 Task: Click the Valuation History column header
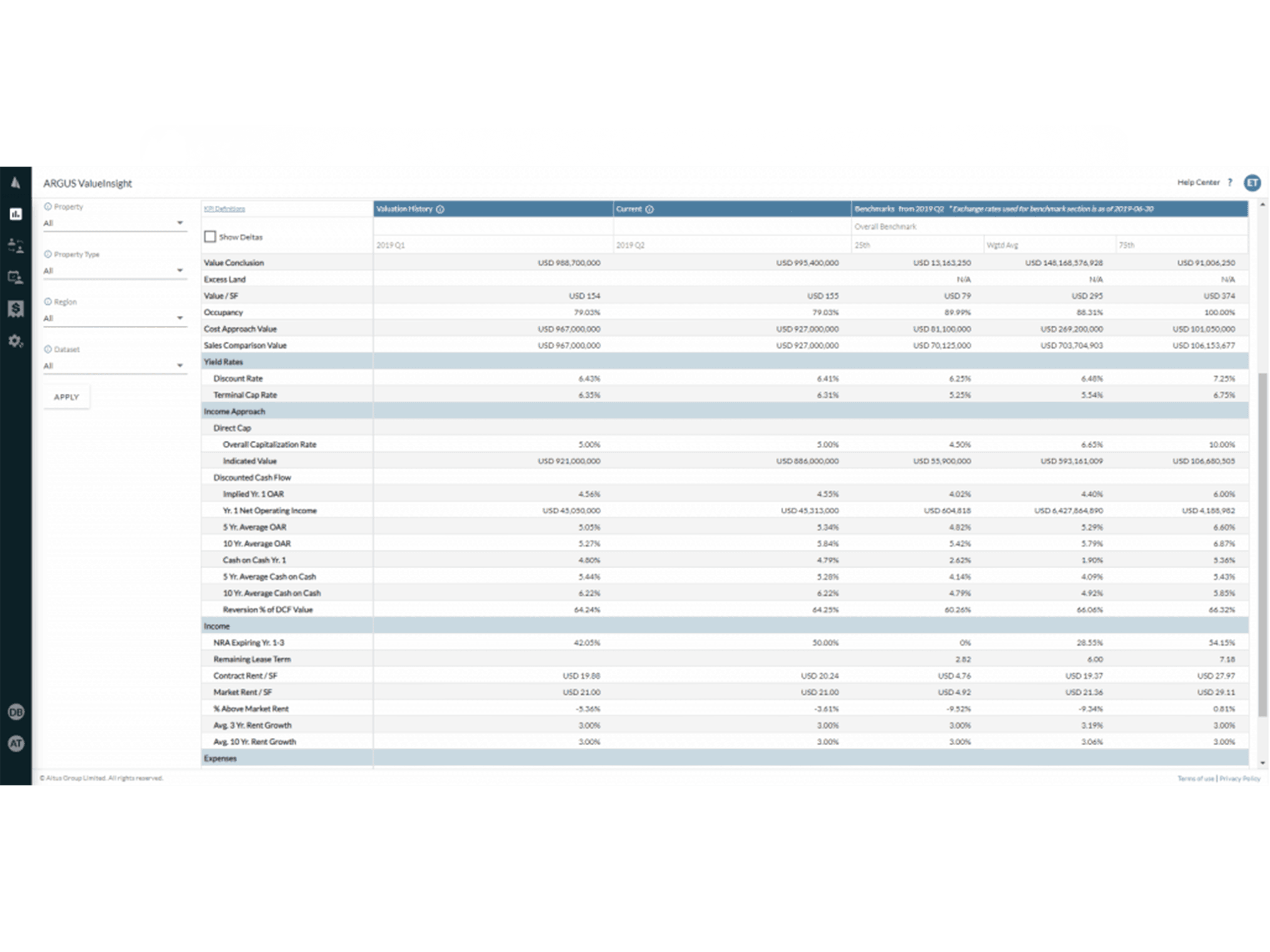493,209
